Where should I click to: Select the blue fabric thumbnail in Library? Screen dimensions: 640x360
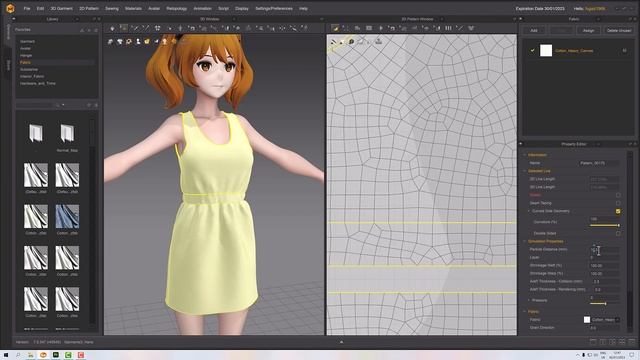pyautogui.click(x=67, y=216)
